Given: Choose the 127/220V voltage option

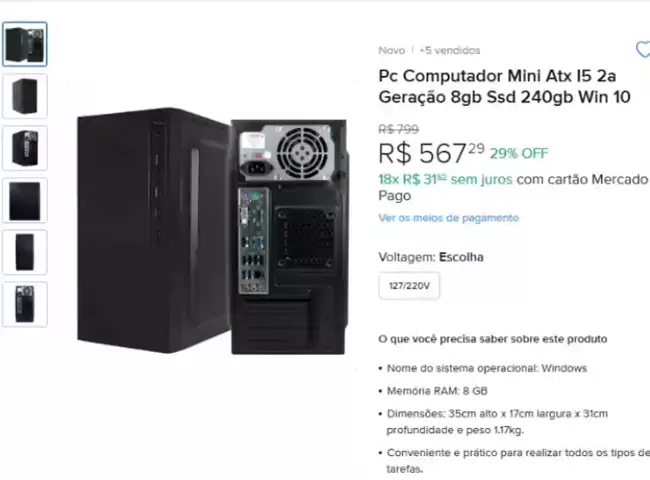Looking at the screenshot, I should (x=409, y=286).
